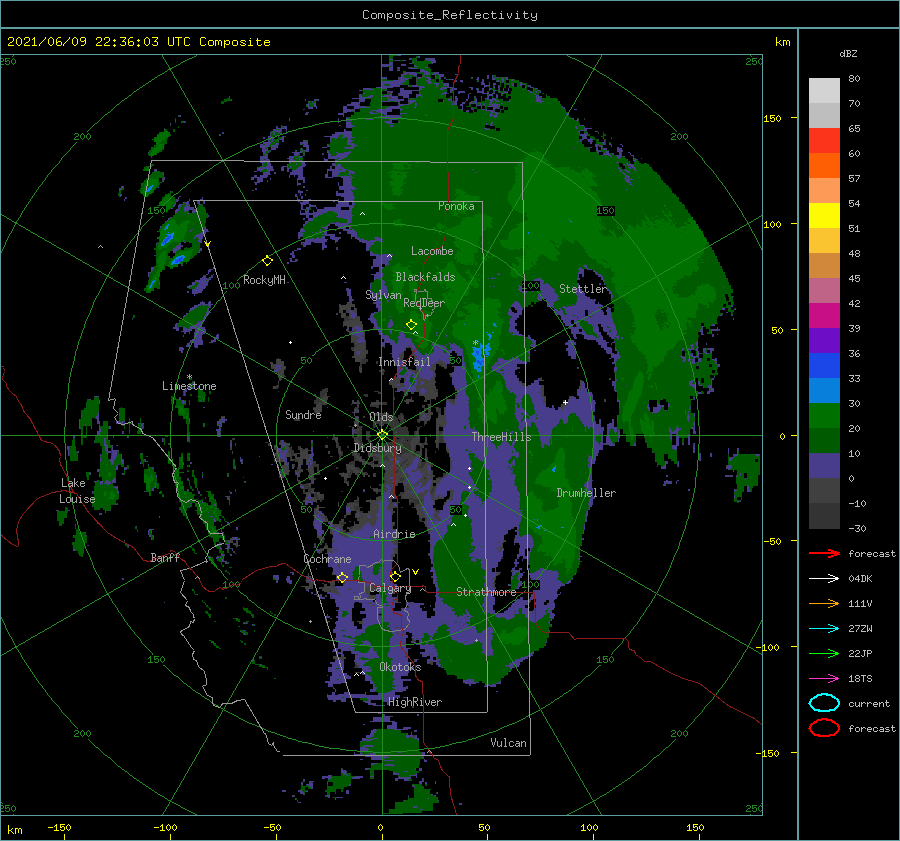Click the cyan current ellipse icon
The image size is (900, 841).
tap(824, 703)
